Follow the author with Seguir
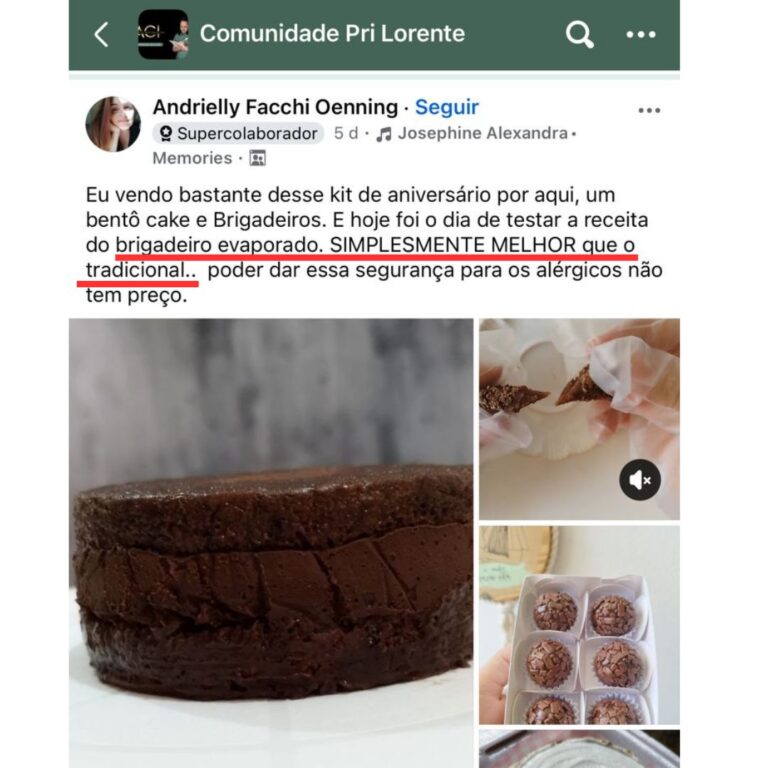This screenshot has height=768, width=768. [x=447, y=107]
